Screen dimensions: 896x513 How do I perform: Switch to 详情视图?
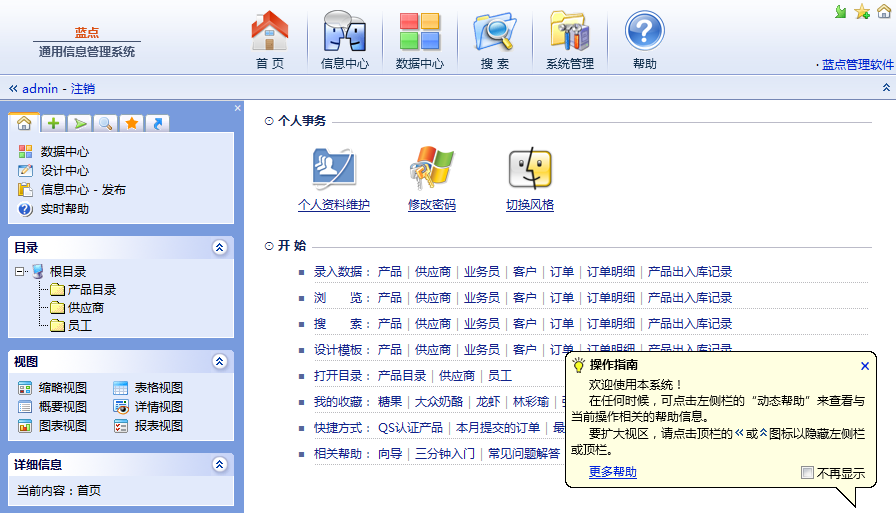click(x=148, y=407)
